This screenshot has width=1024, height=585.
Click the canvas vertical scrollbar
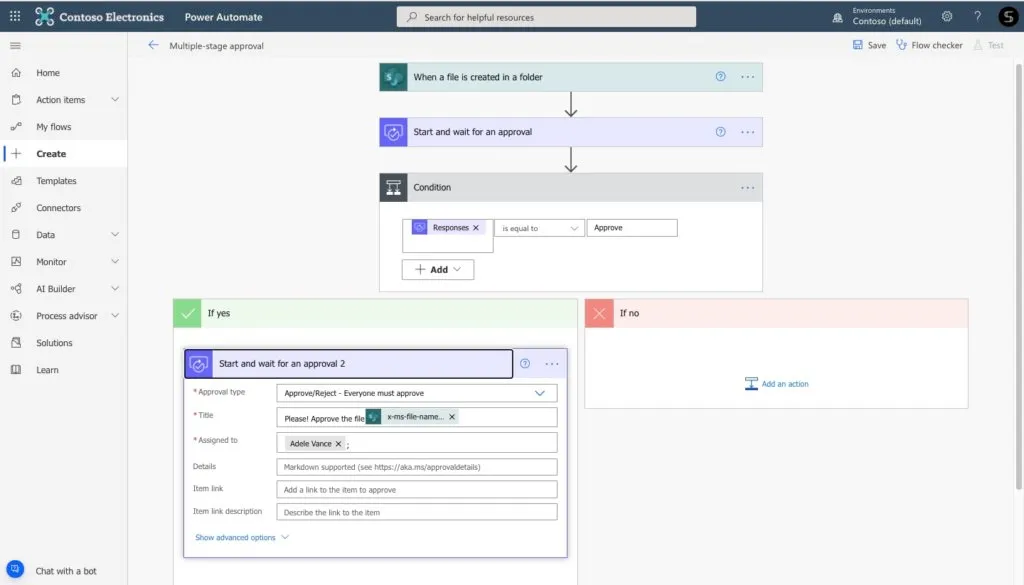(1019, 276)
